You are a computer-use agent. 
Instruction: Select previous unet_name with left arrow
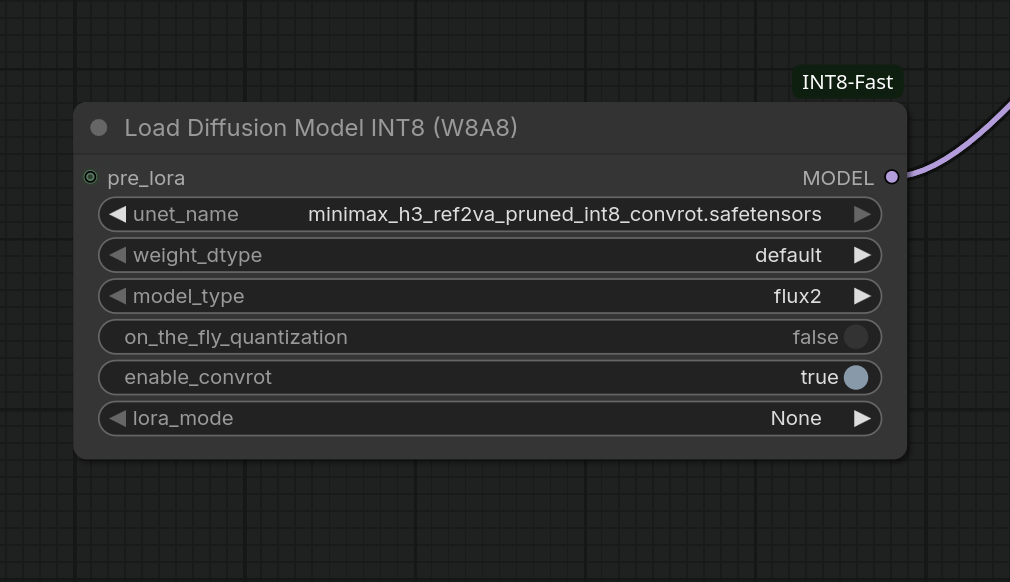click(x=118, y=214)
